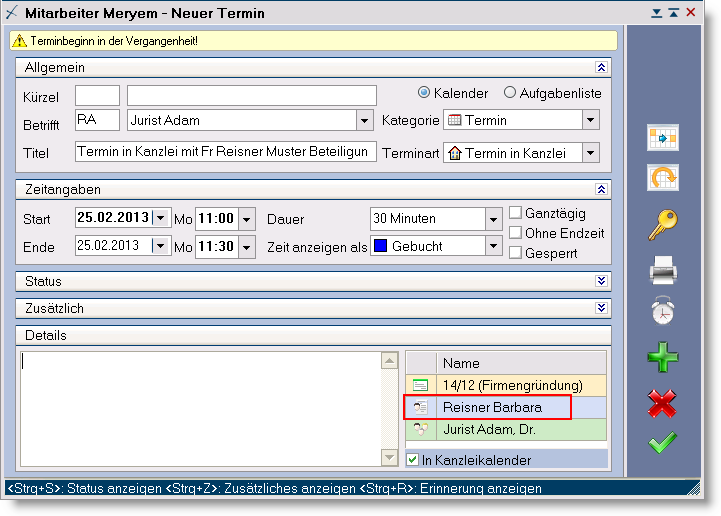Click the recurring appointment icon
721x516 pixels.
[x=662, y=179]
